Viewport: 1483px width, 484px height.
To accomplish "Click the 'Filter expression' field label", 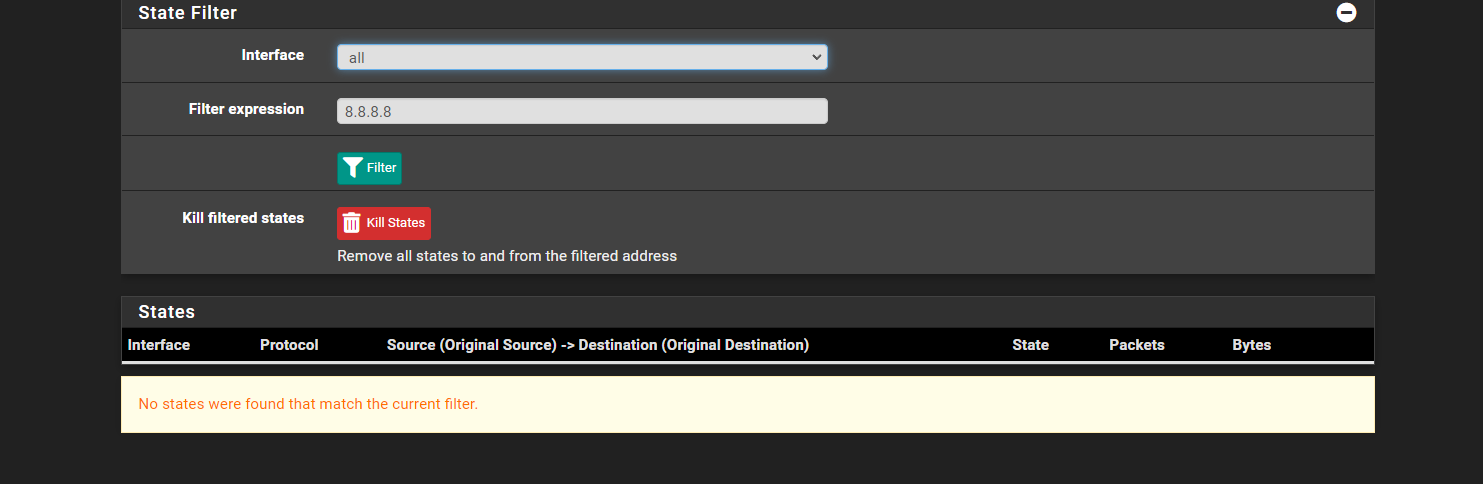I will 246,109.
